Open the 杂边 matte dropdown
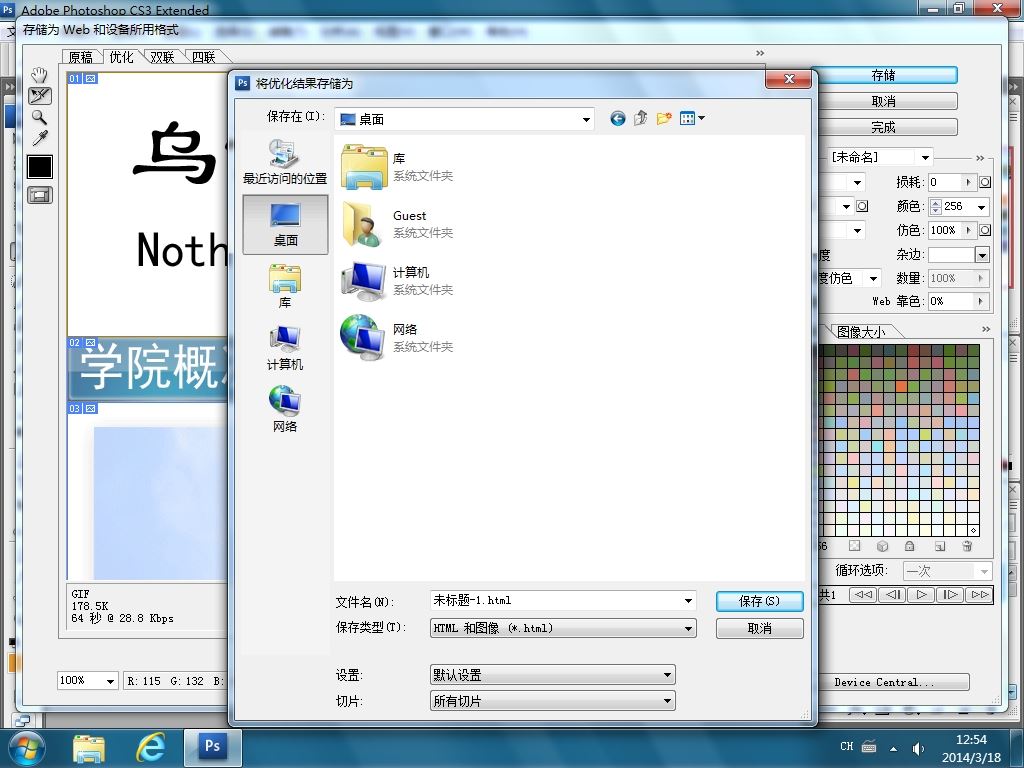Image resolution: width=1024 pixels, height=768 pixels. [982, 255]
